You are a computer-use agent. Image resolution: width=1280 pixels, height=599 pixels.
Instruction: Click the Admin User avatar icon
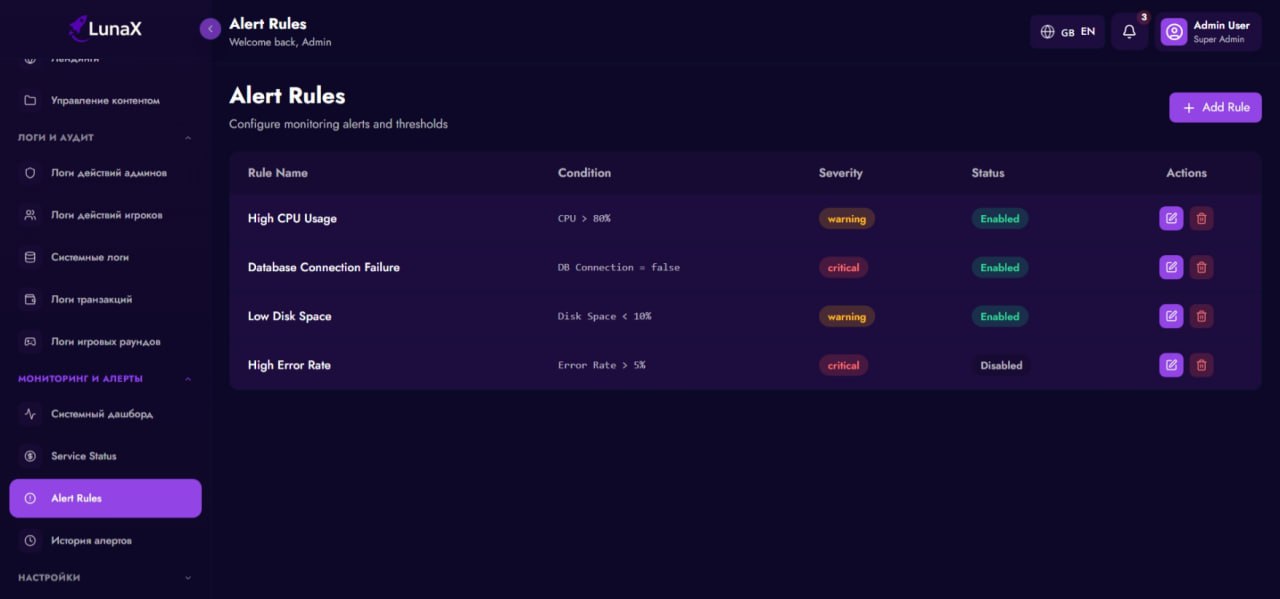[1174, 32]
